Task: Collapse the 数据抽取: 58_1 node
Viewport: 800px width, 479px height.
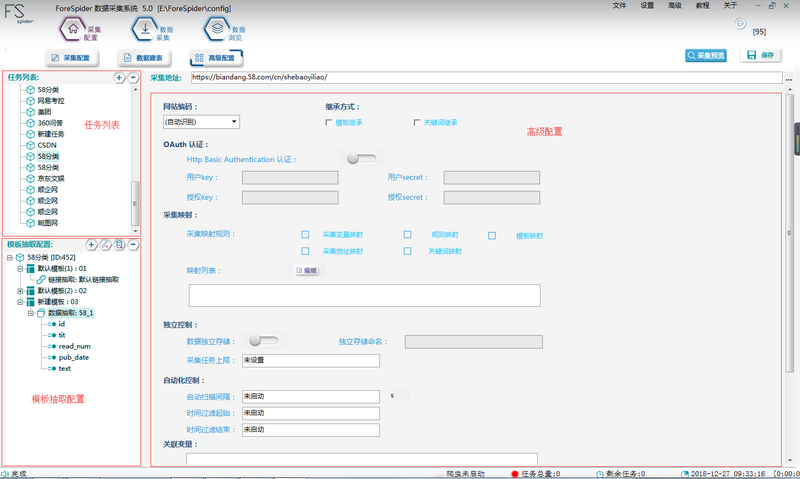Action: coord(31,313)
